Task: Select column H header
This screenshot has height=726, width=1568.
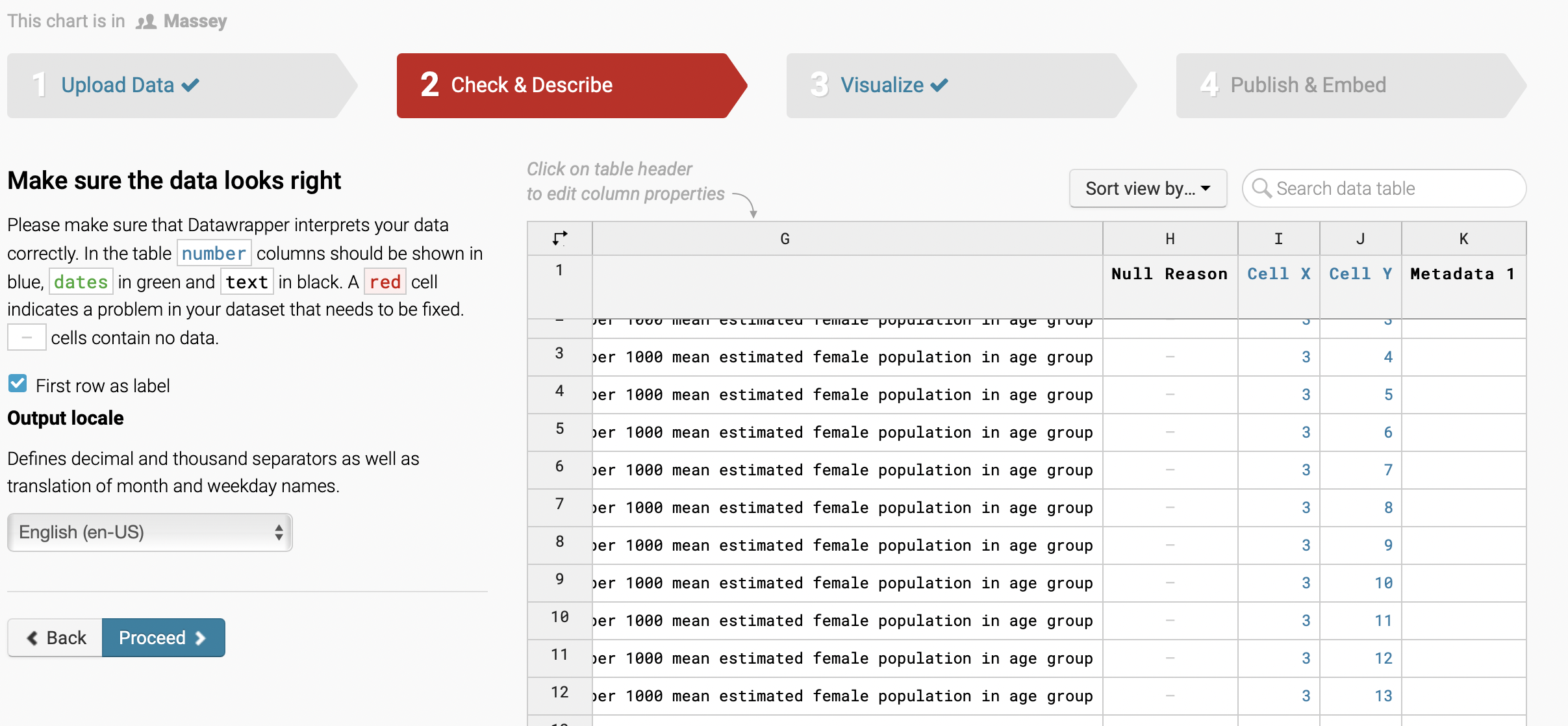Action: tap(1170, 238)
